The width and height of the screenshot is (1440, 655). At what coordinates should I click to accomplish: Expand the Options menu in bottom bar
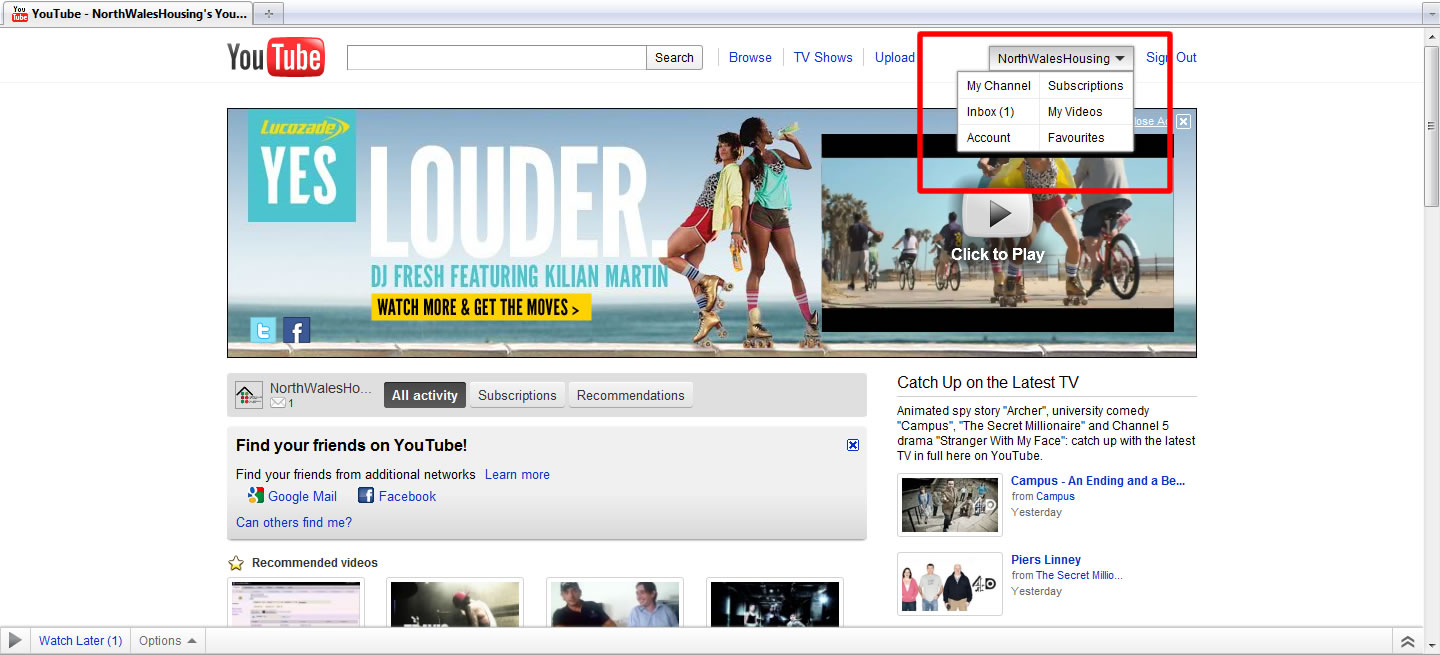pyautogui.click(x=168, y=641)
